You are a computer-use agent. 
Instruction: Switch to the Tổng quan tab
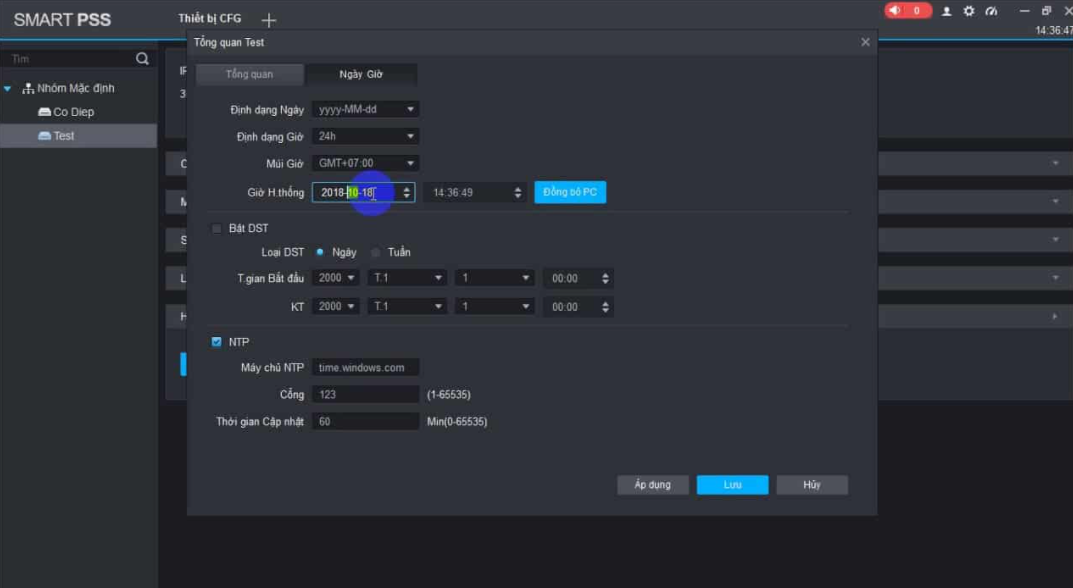pyautogui.click(x=249, y=75)
